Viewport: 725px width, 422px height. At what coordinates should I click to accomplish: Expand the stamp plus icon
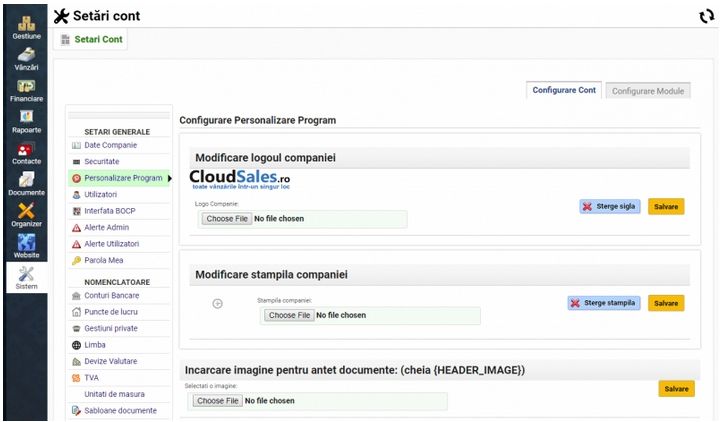tap(217, 304)
